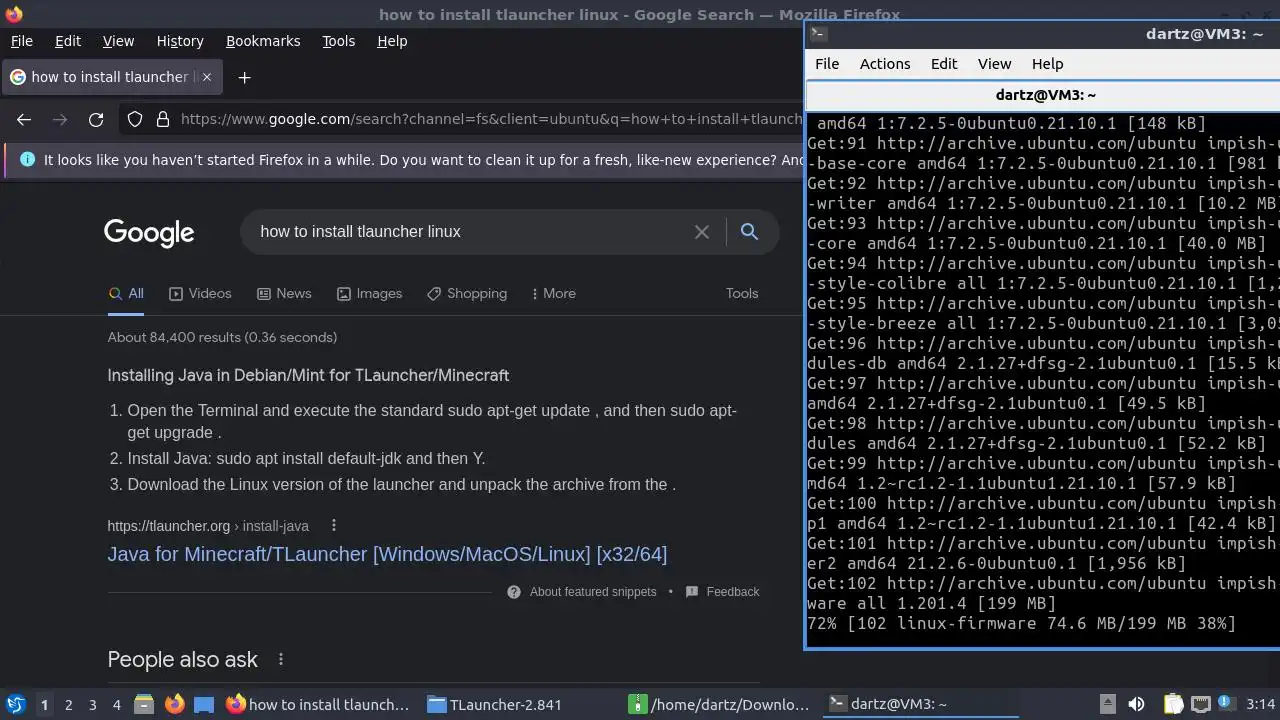Click the Feedback link
This screenshot has height=720, width=1280.
point(733,592)
